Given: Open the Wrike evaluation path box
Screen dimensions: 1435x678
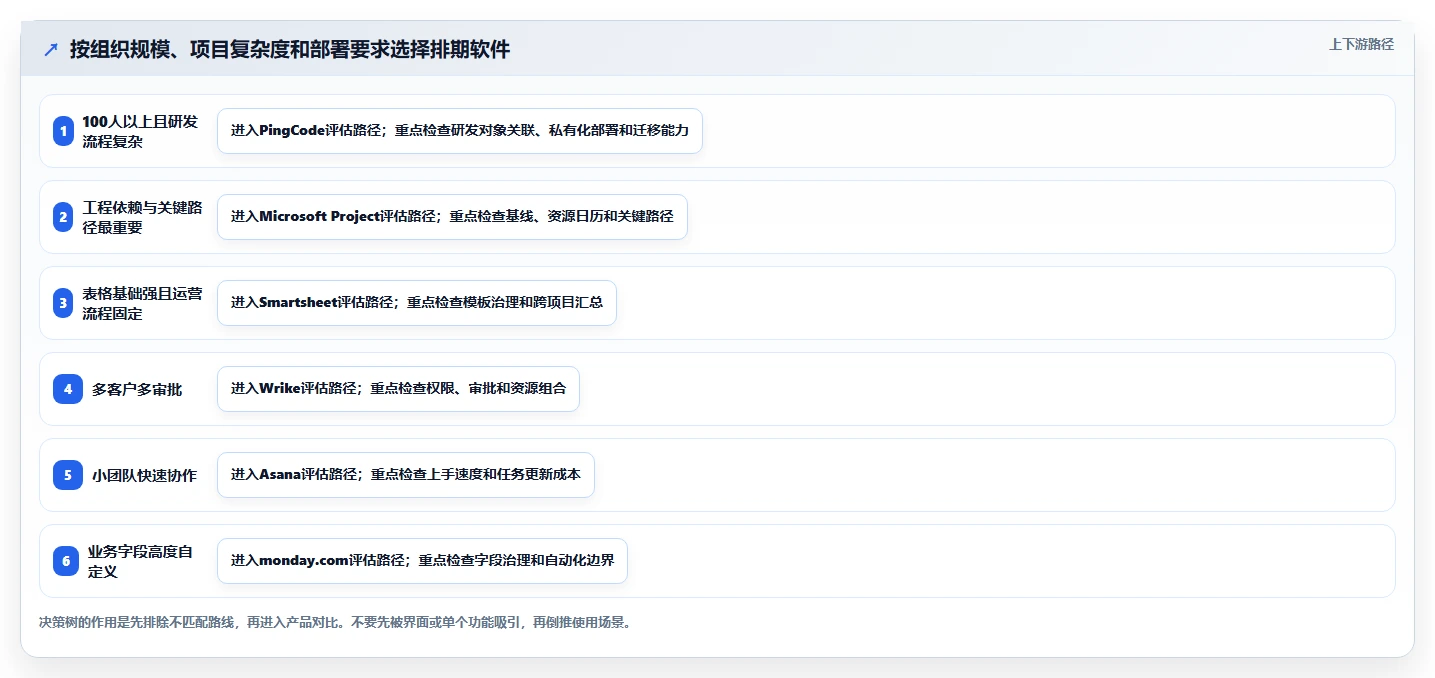Looking at the screenshot, I should [x=398, y=389].
